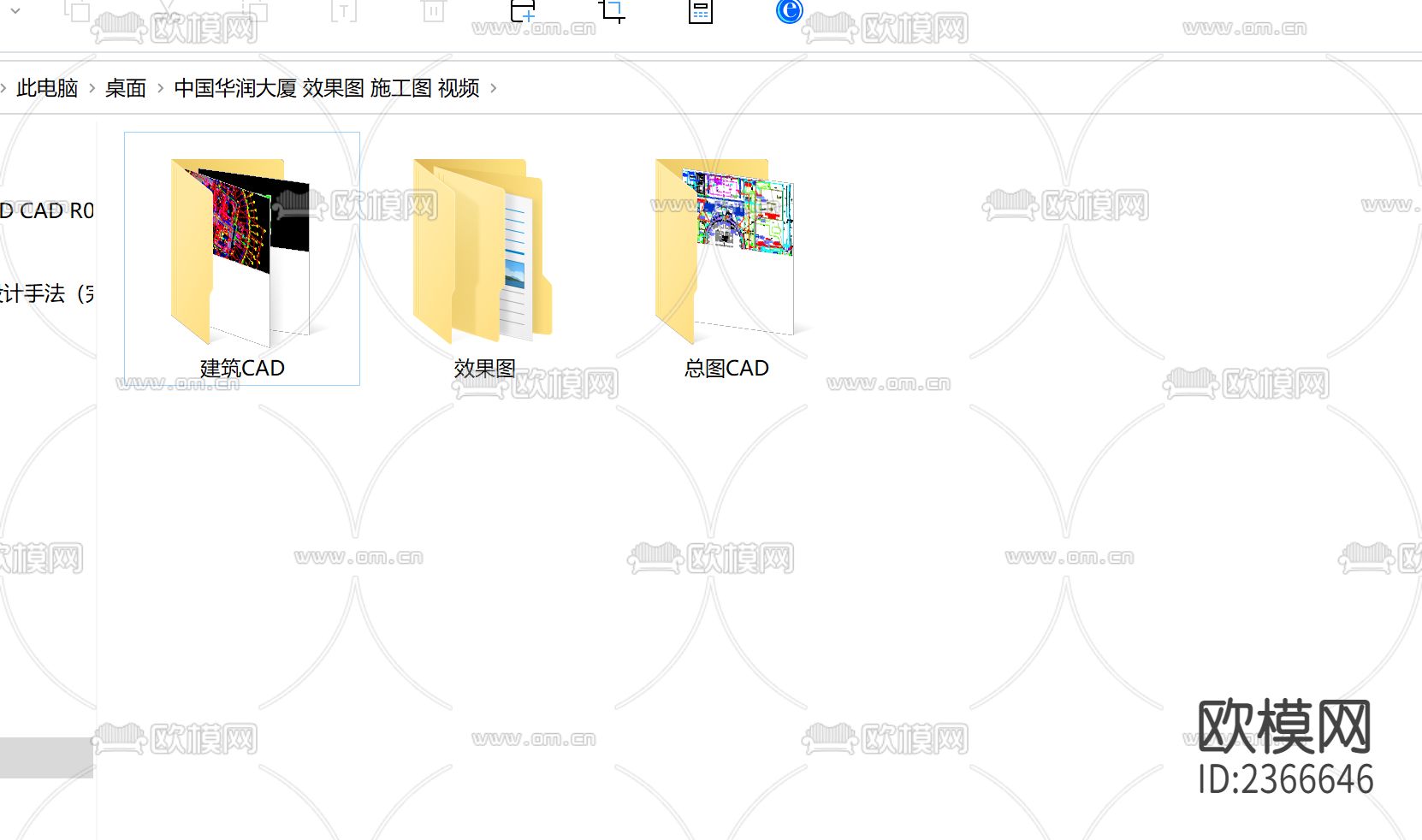Open the breadcrumb arrow after 此电脑

[x=90, y=88]
